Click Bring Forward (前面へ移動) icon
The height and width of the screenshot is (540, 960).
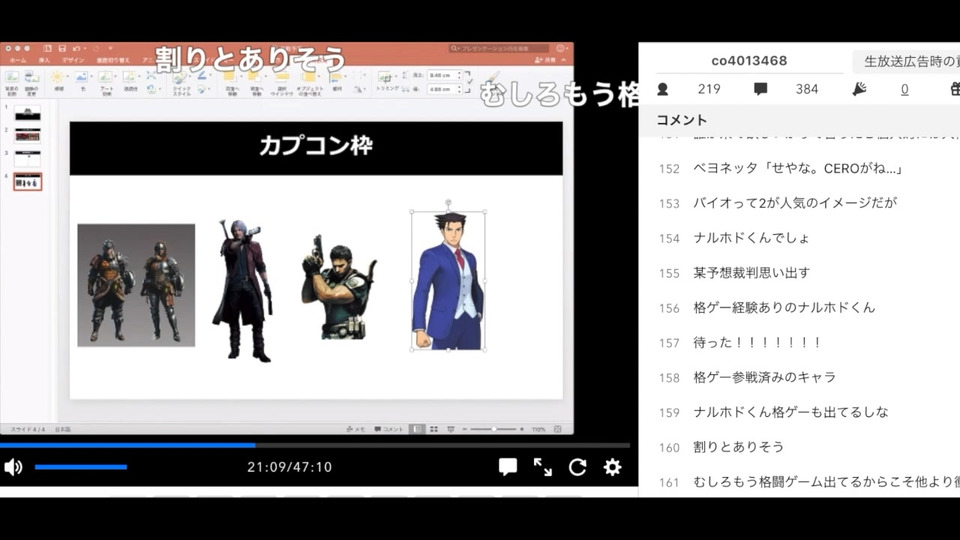pyautogui.click(x=230, y=77)
